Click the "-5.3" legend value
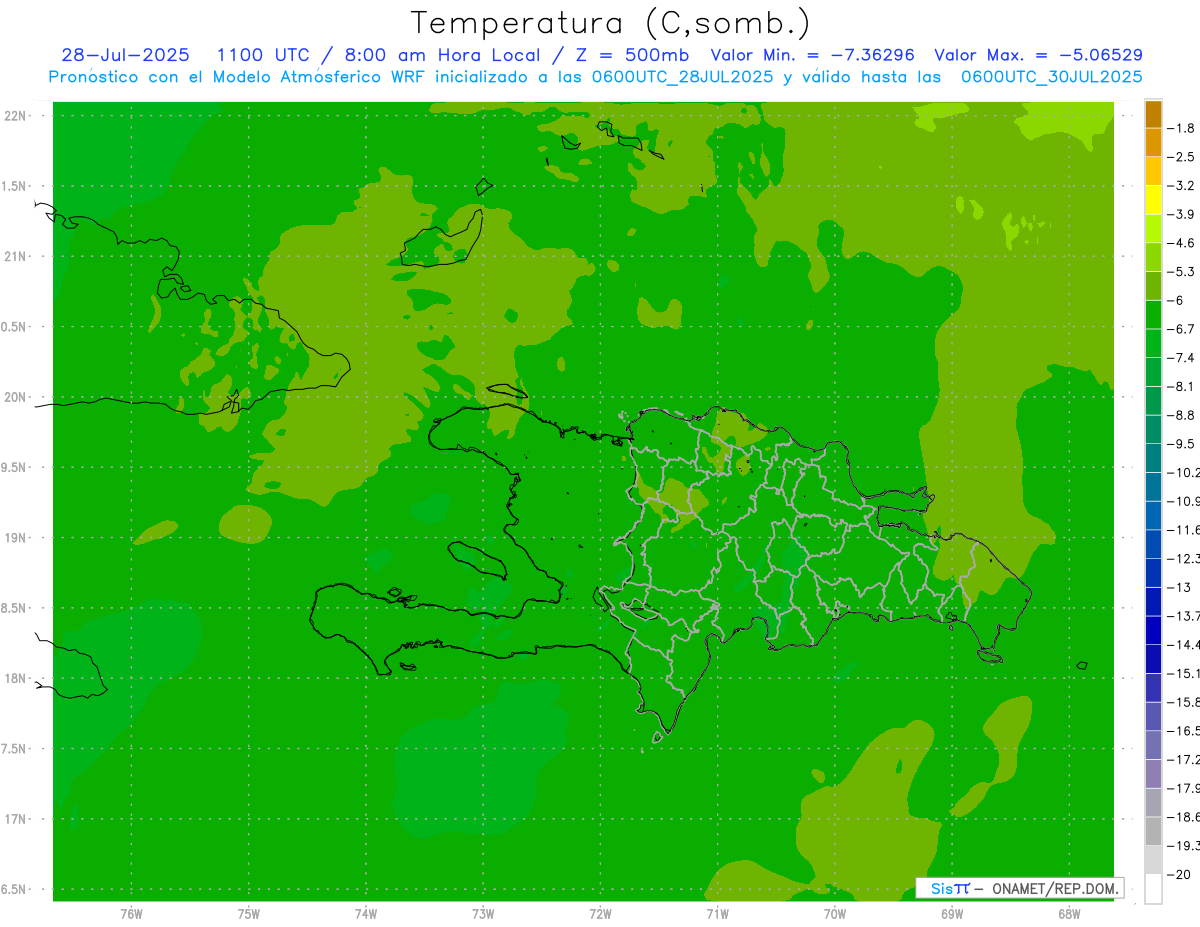This screenshot has height=927, width=1200. pyautogui.click(x=1182, y=272)
